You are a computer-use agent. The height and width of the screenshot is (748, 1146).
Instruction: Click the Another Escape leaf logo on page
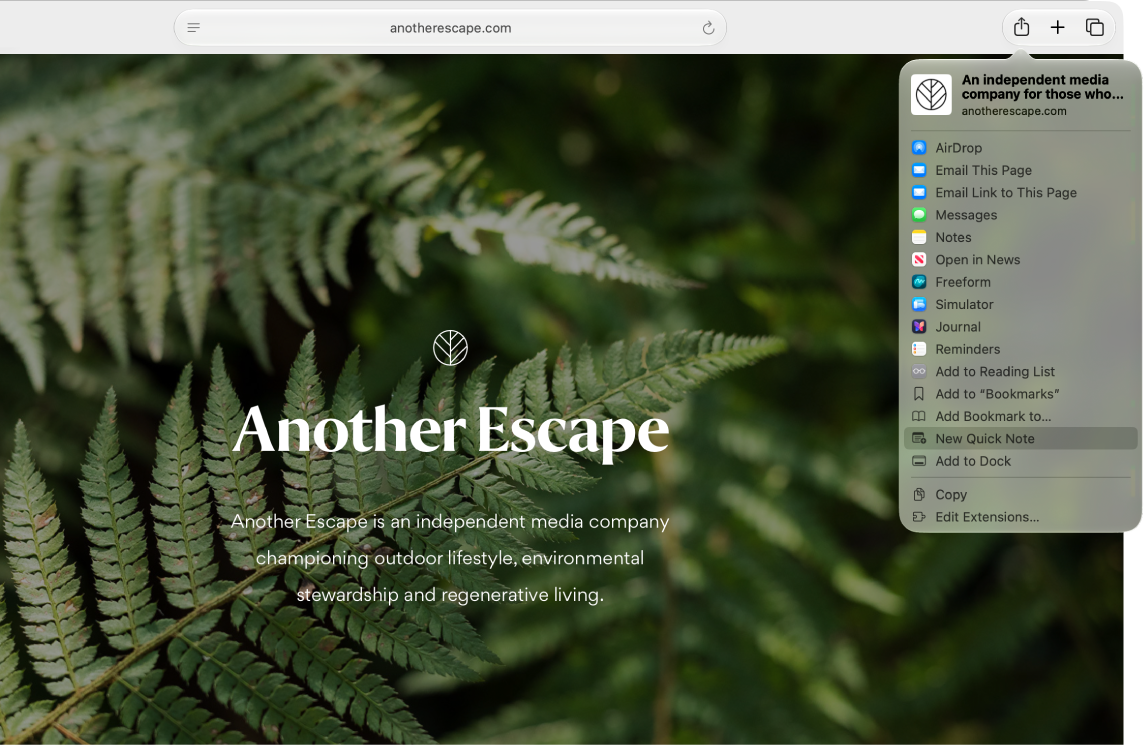[451, 349]
